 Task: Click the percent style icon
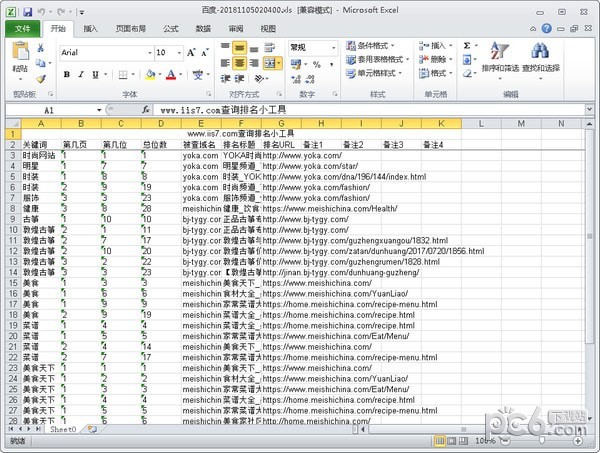316,64
